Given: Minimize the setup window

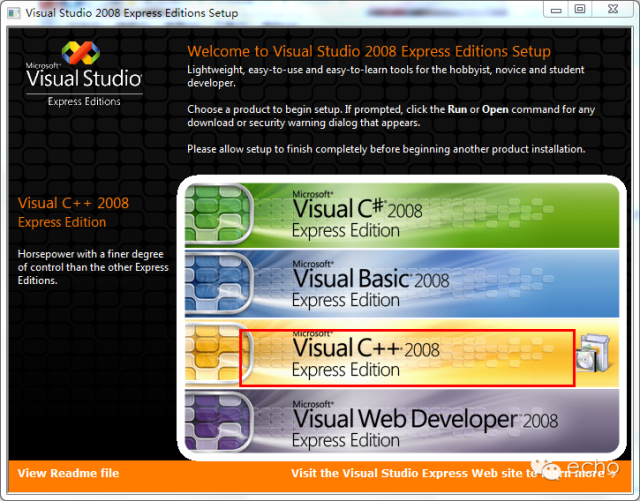Looking at the screenshot, I should (556, 9).
